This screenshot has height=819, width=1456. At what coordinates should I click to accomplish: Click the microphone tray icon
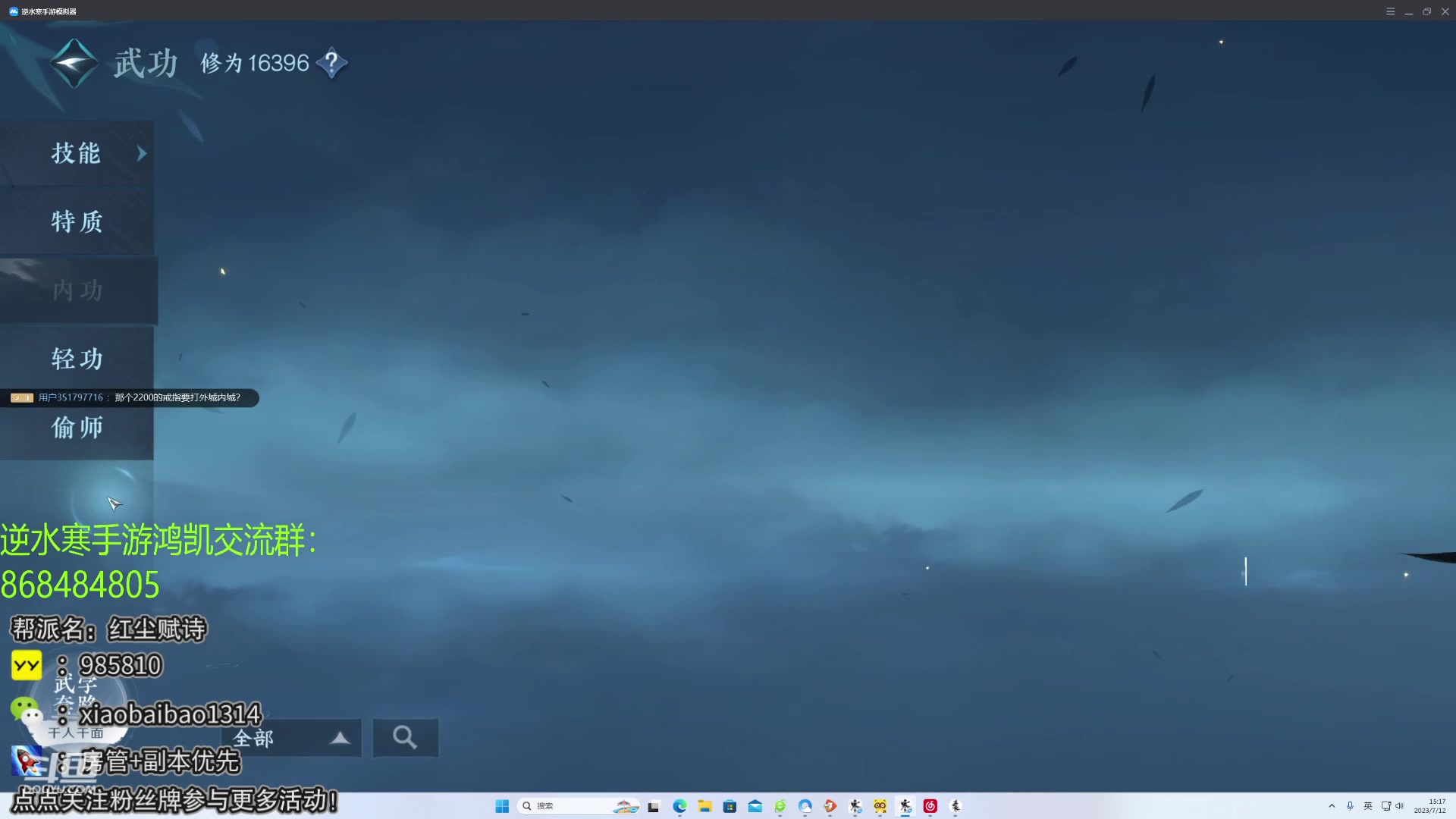(x=1350, y=806)
